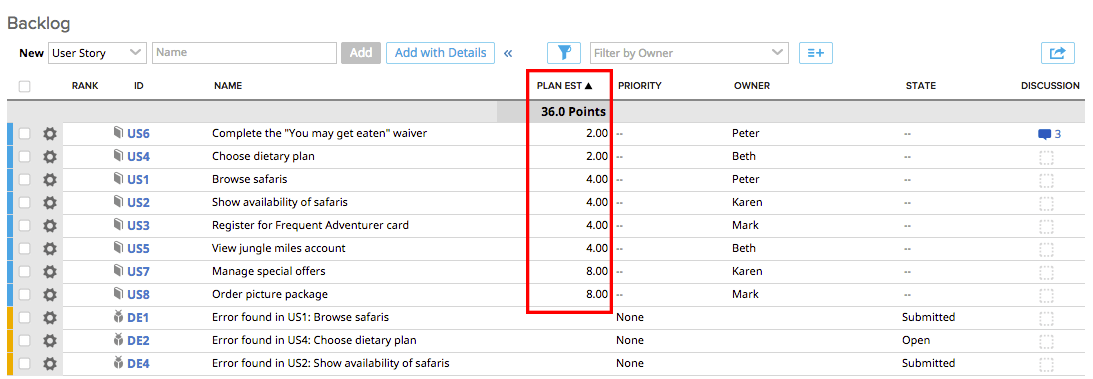Open the US7 story link
1093x379 pixels.
point(138,272)
